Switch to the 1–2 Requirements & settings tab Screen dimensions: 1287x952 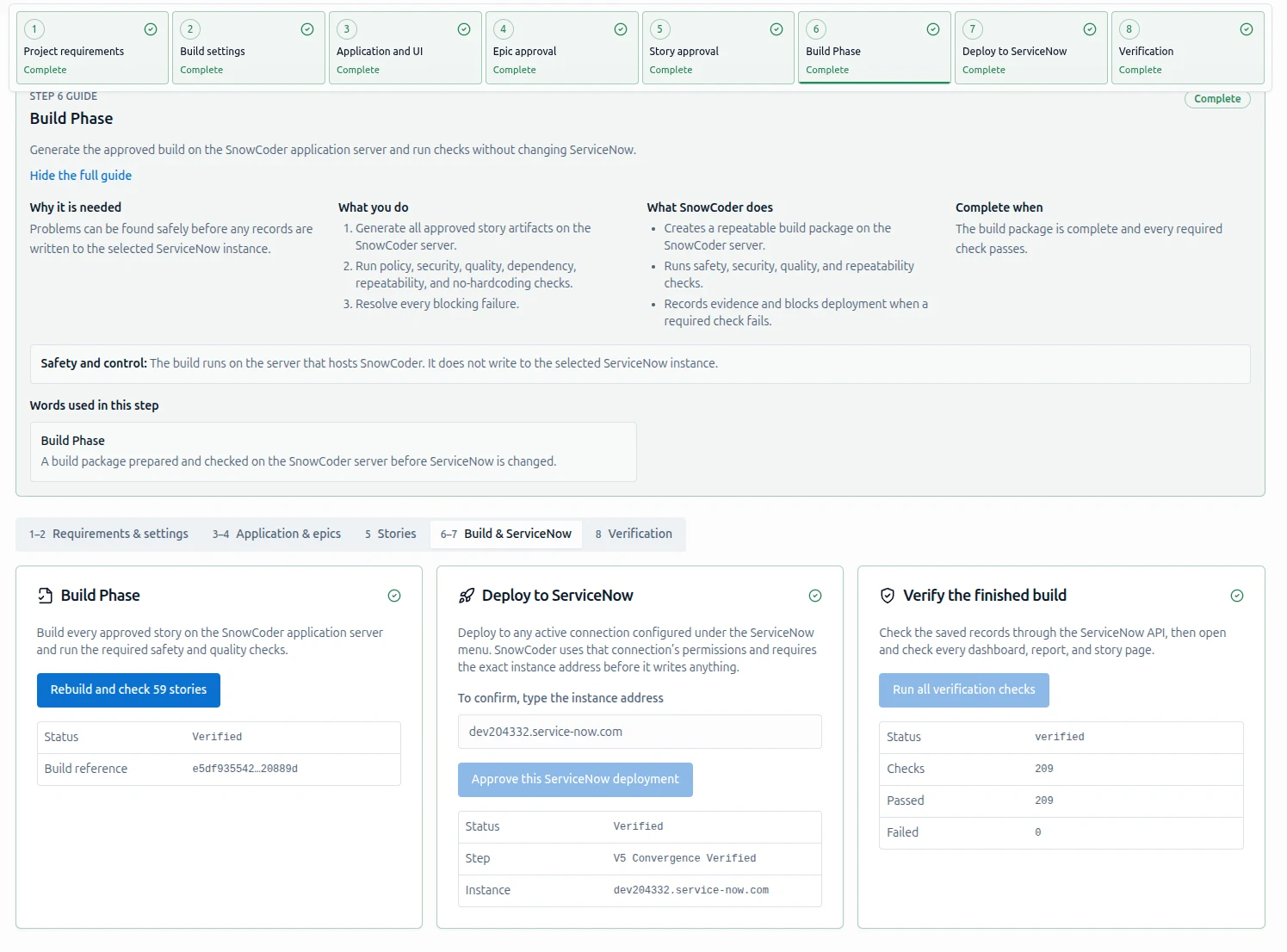(x=108, y=534)
